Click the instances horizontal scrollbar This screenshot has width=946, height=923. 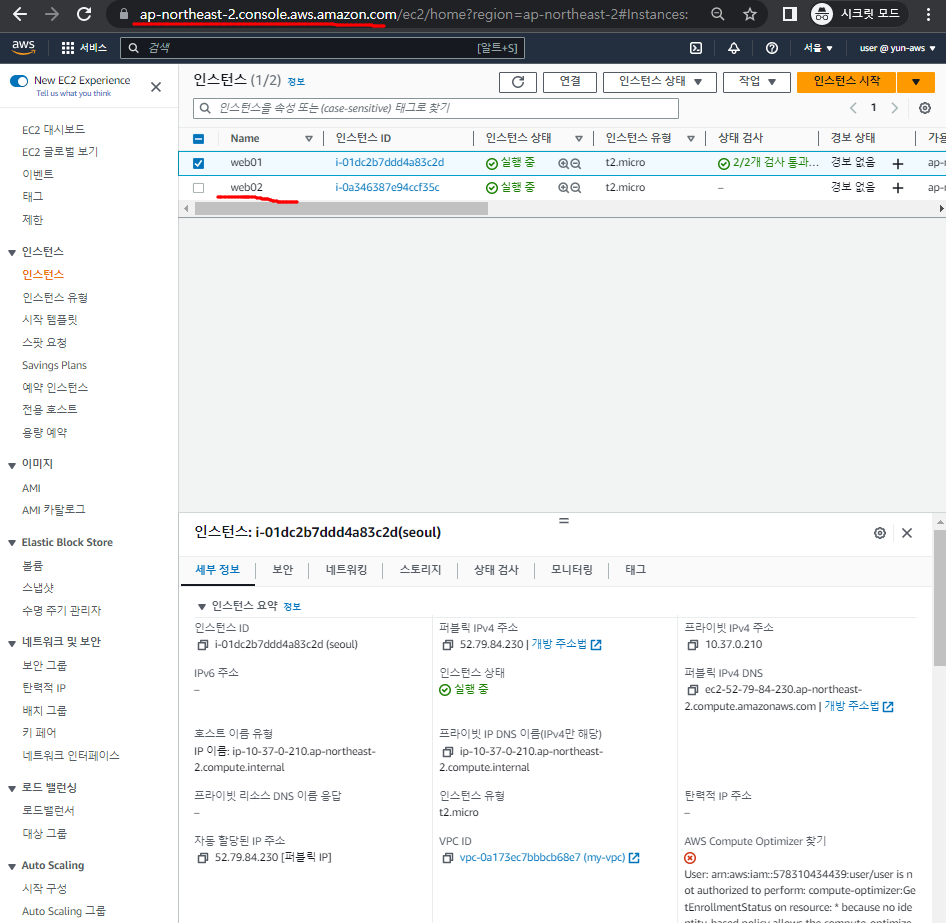341,209
